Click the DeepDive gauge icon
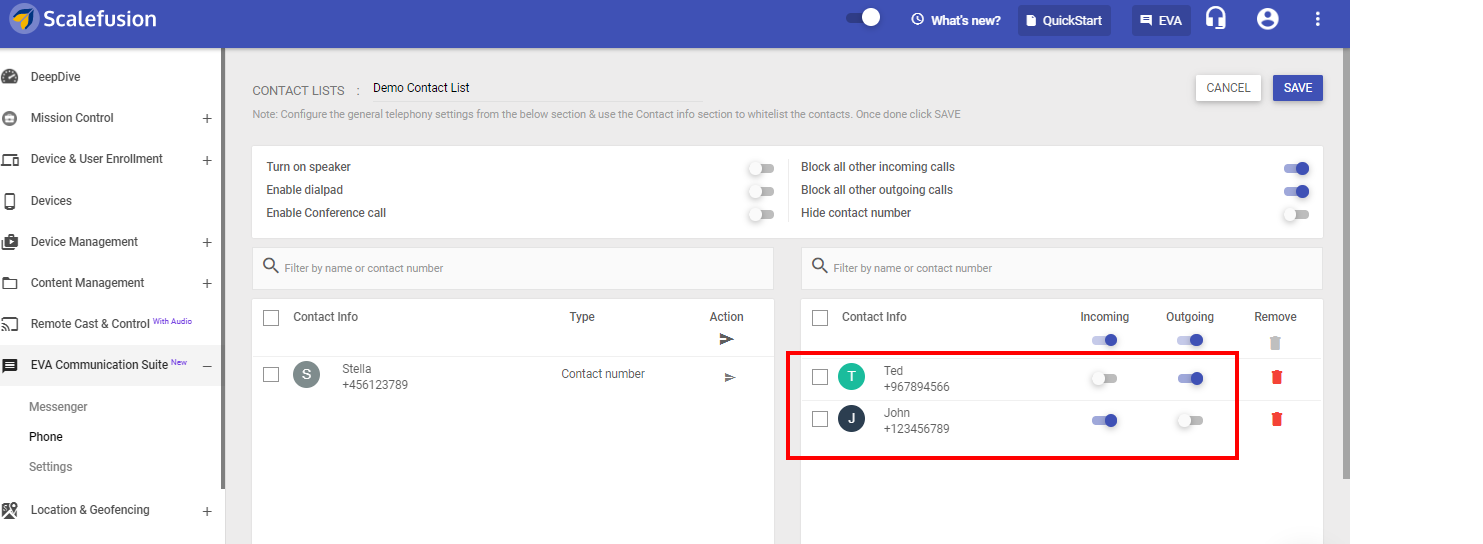 pos(10,77)
